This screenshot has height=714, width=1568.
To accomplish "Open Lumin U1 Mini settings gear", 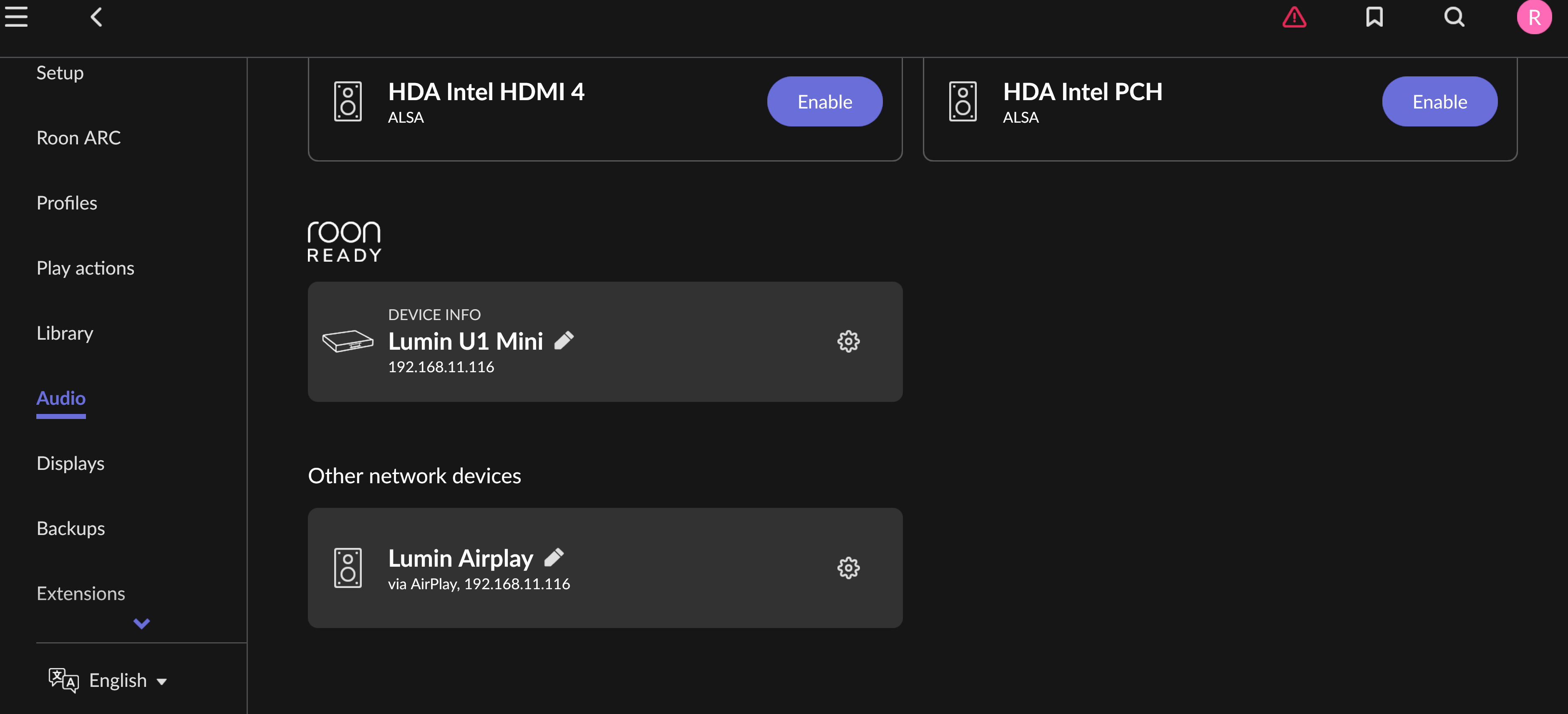I will 848,341.
